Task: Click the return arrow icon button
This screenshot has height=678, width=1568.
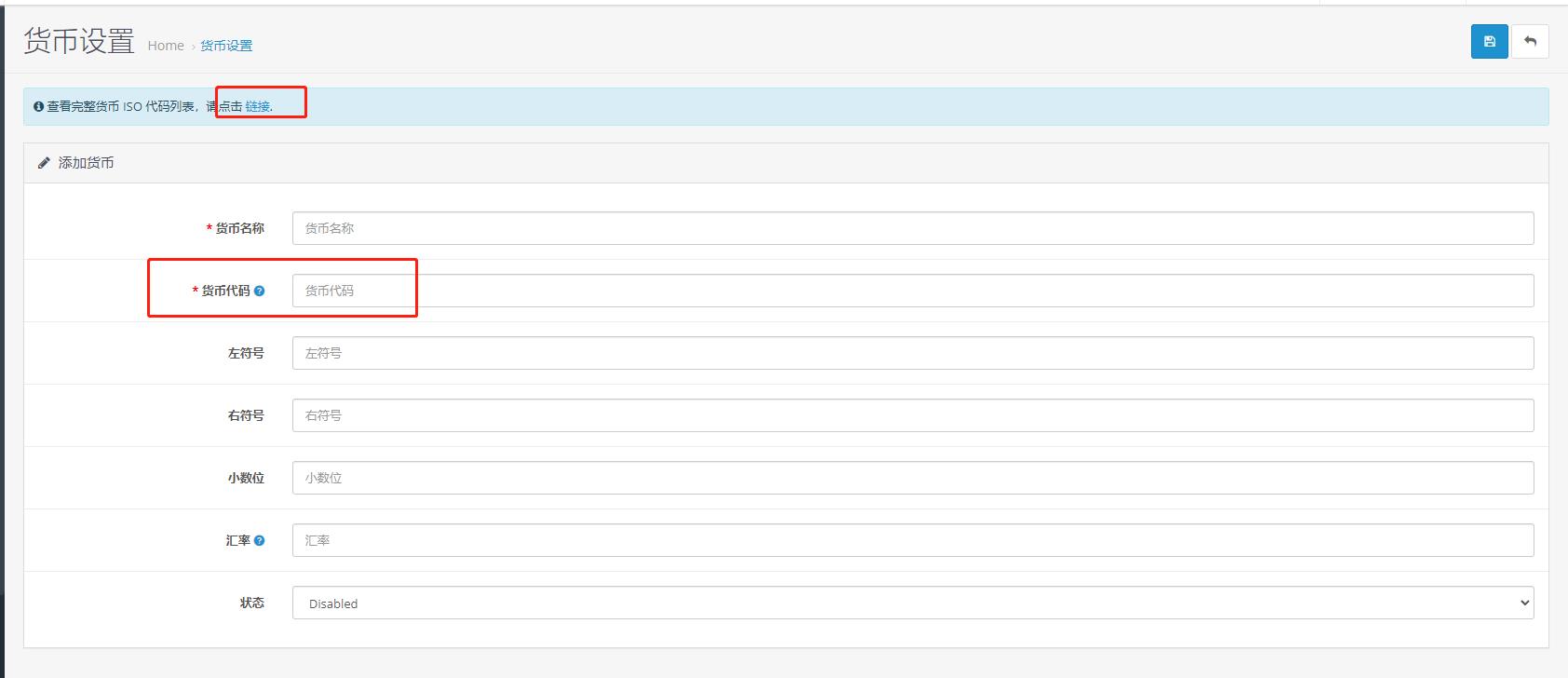Action: [x=1530, y=42]
